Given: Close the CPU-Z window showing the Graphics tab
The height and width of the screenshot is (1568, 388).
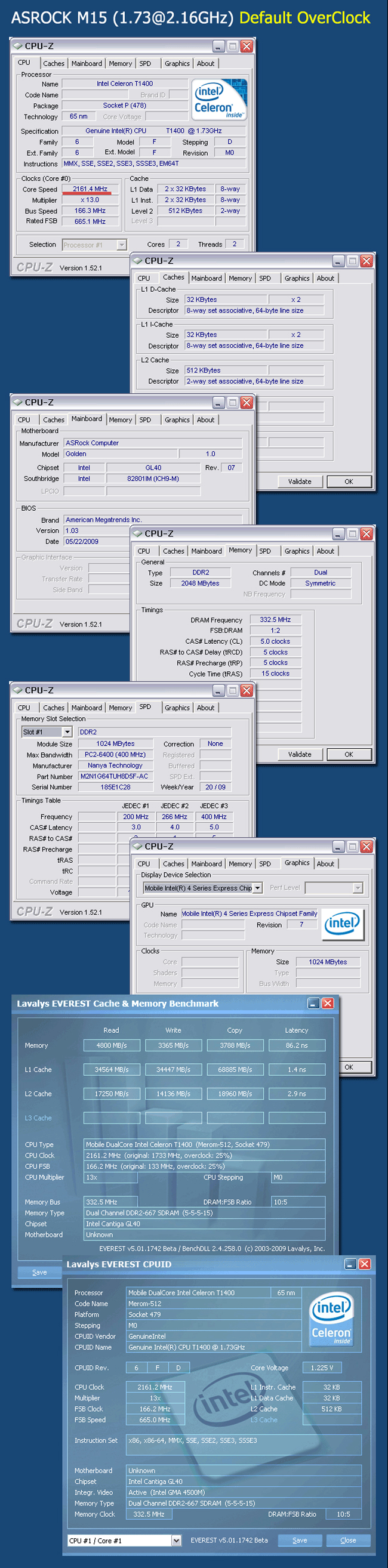Looking at the screenshot, I should coord(366,846).
